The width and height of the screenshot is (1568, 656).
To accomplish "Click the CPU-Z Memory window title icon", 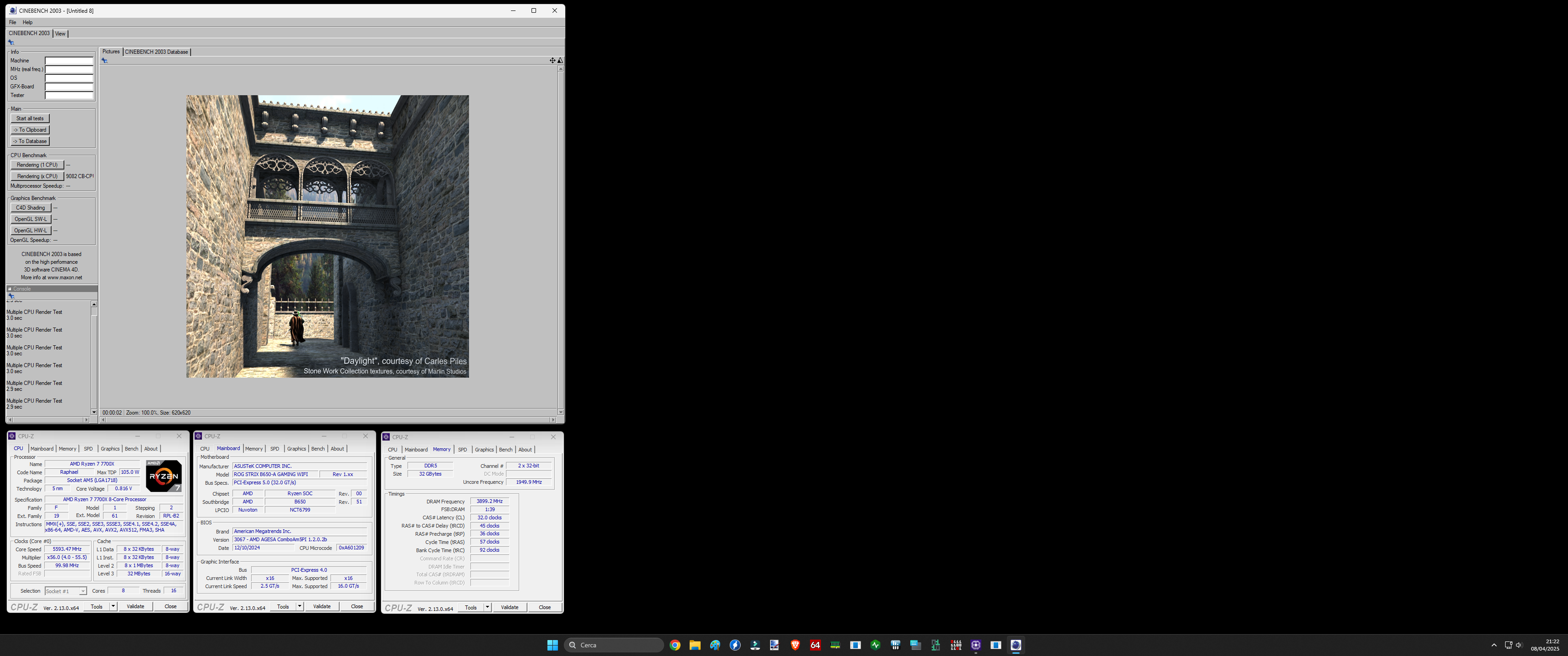I will pyautogui.click(x=386, y=437).
